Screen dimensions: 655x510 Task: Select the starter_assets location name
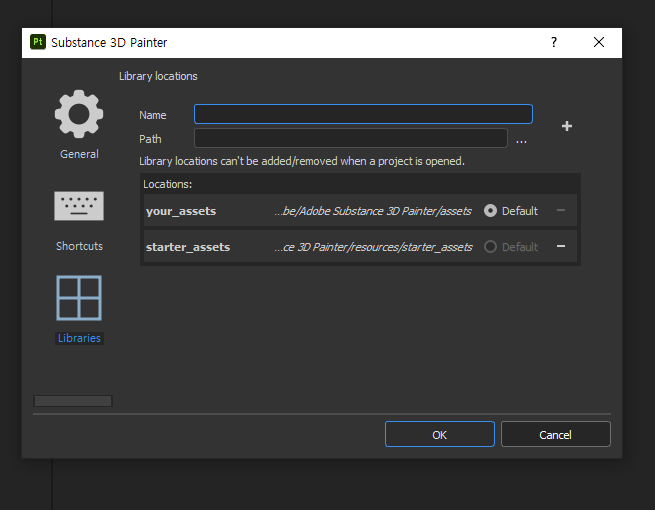[188, 247]
